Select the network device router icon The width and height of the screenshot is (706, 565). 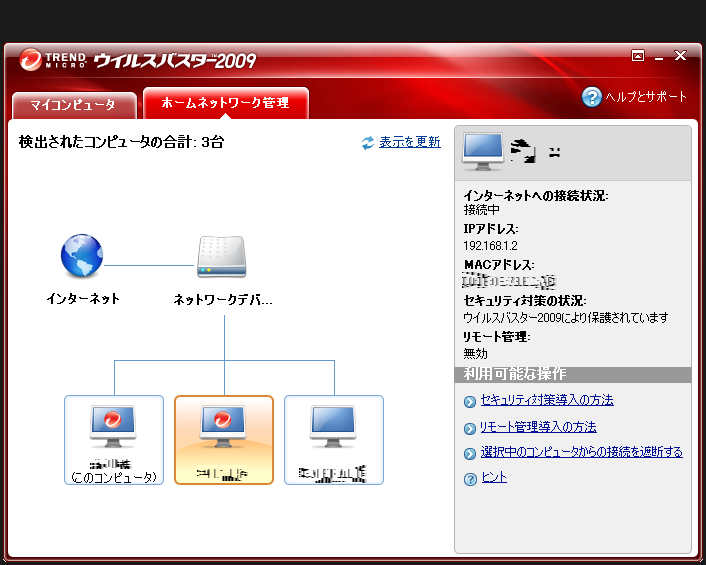pyautogui.click(x=222, y=257)
